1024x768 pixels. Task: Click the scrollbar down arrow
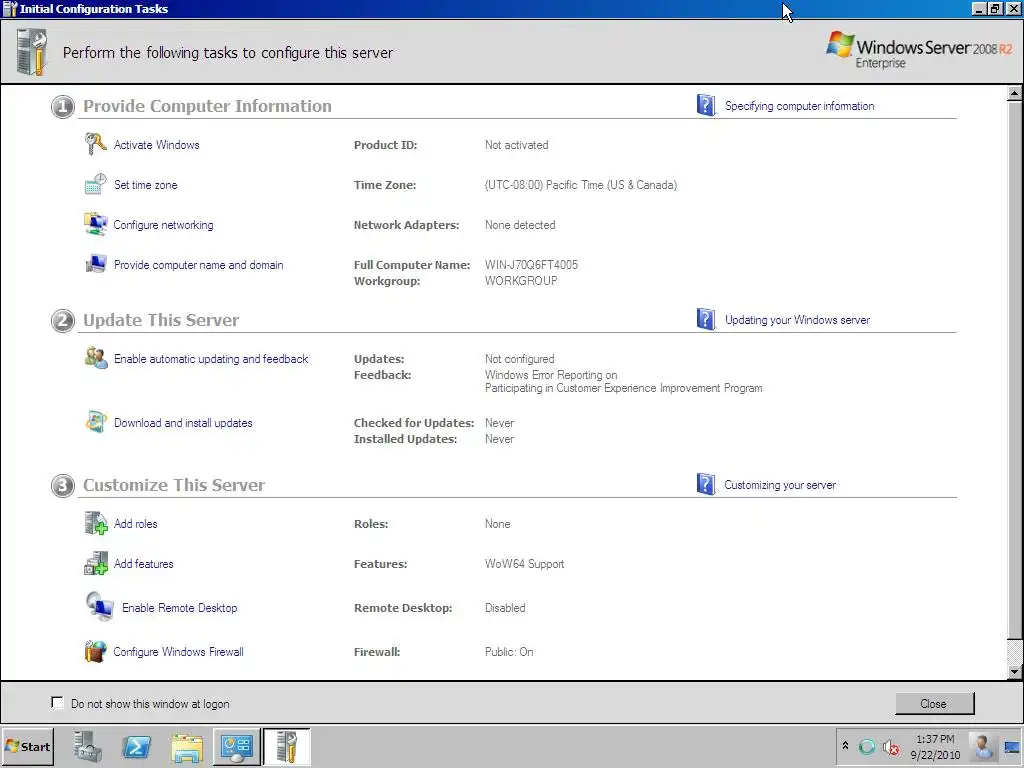click(1014, 671)
